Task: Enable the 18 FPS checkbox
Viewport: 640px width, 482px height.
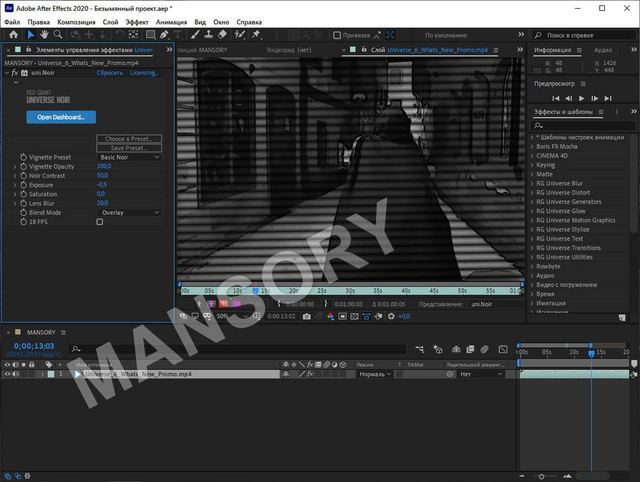Action: 100,221
